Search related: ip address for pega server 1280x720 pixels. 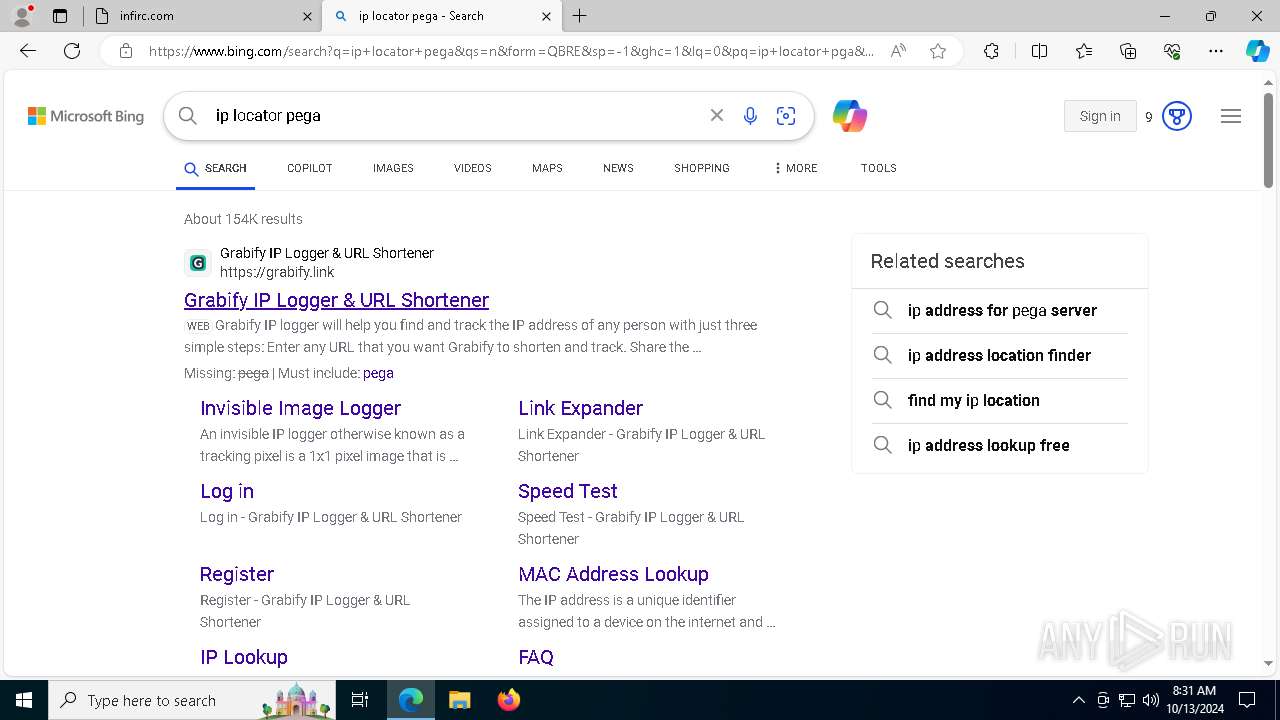[1000, 311]
